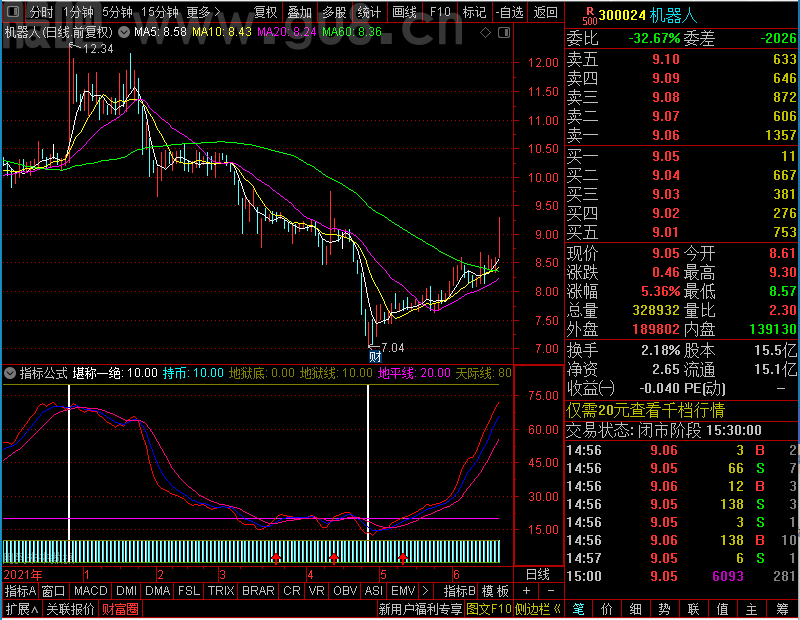Select the DMA indicator tab
This screenshot has width=800, height=620.
click(x=158, y=591)
